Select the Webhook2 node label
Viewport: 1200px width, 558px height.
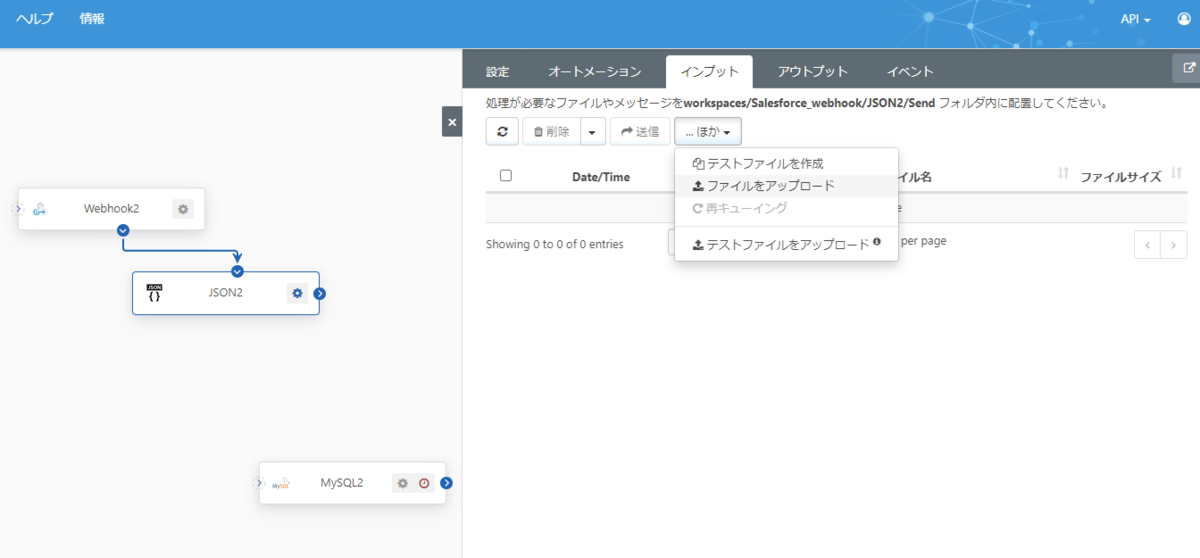pos(111,209)
